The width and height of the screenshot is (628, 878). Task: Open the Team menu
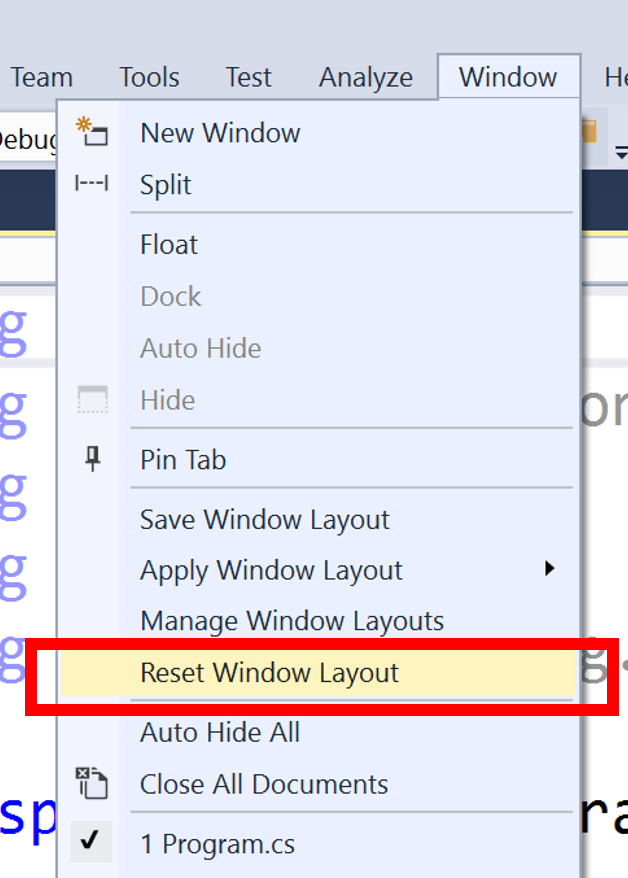click(x=41, y=77)
